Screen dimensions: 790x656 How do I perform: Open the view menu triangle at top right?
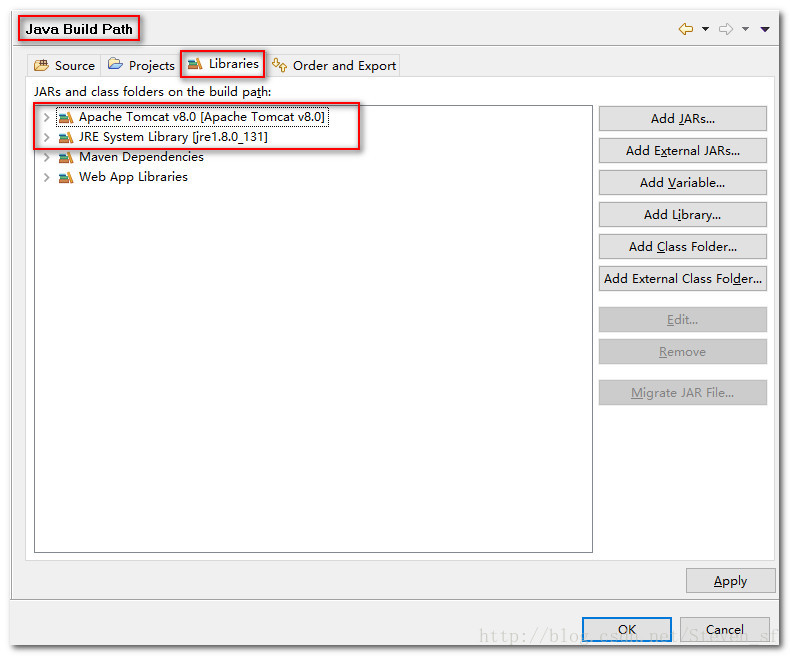click(765, 29)
